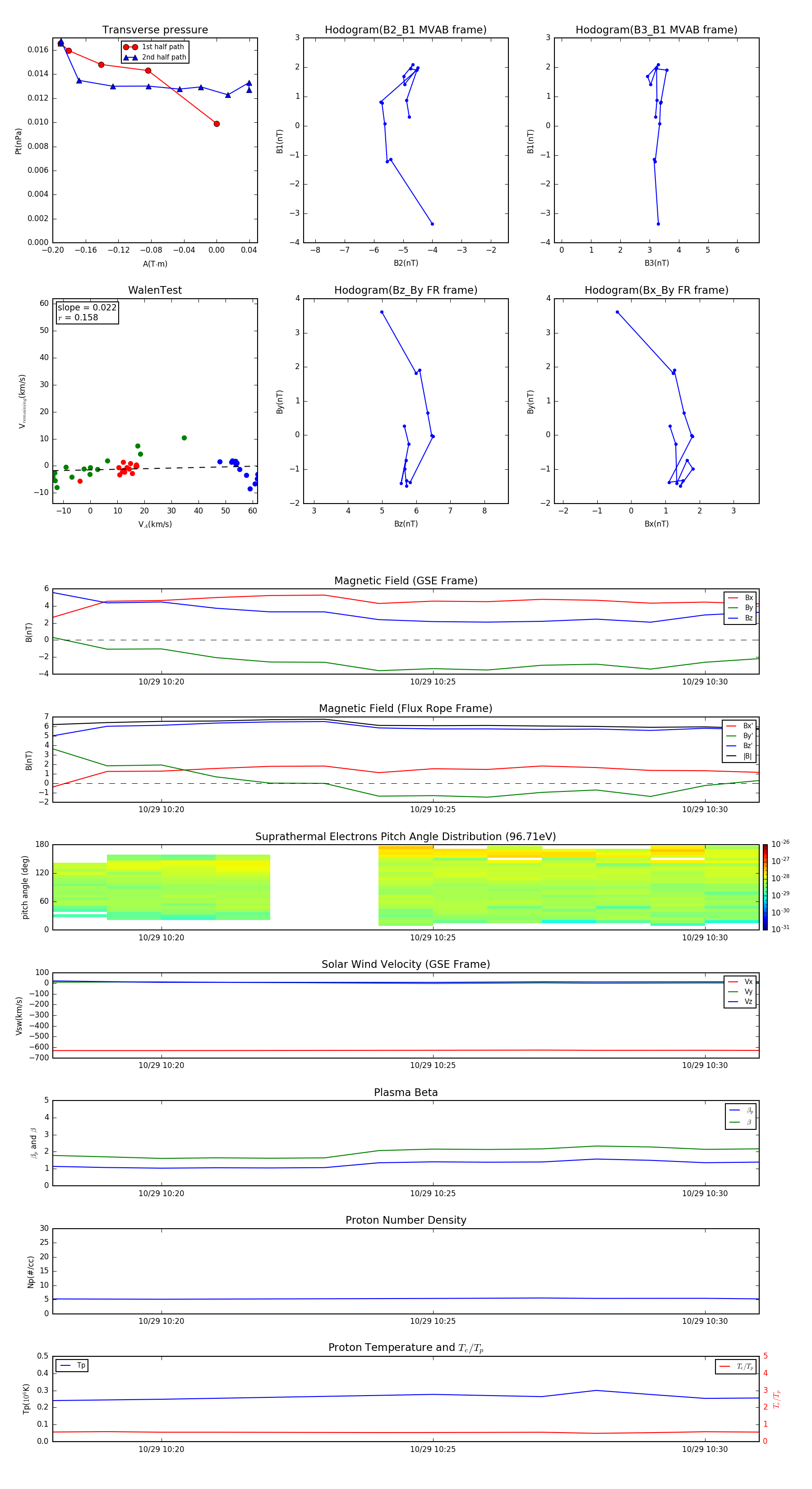Click the Transverse pressure plot title
The image size is (812, 1489).
(x=155, y=30)
